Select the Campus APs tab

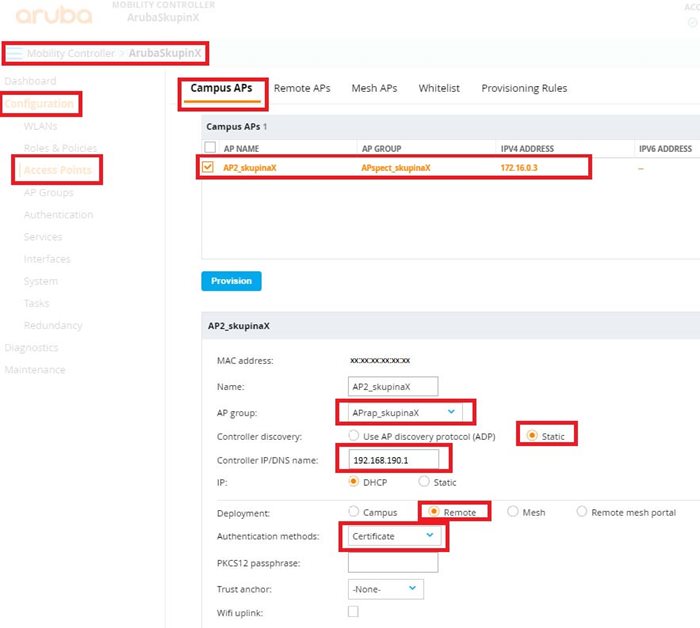(x=221, y=88)
